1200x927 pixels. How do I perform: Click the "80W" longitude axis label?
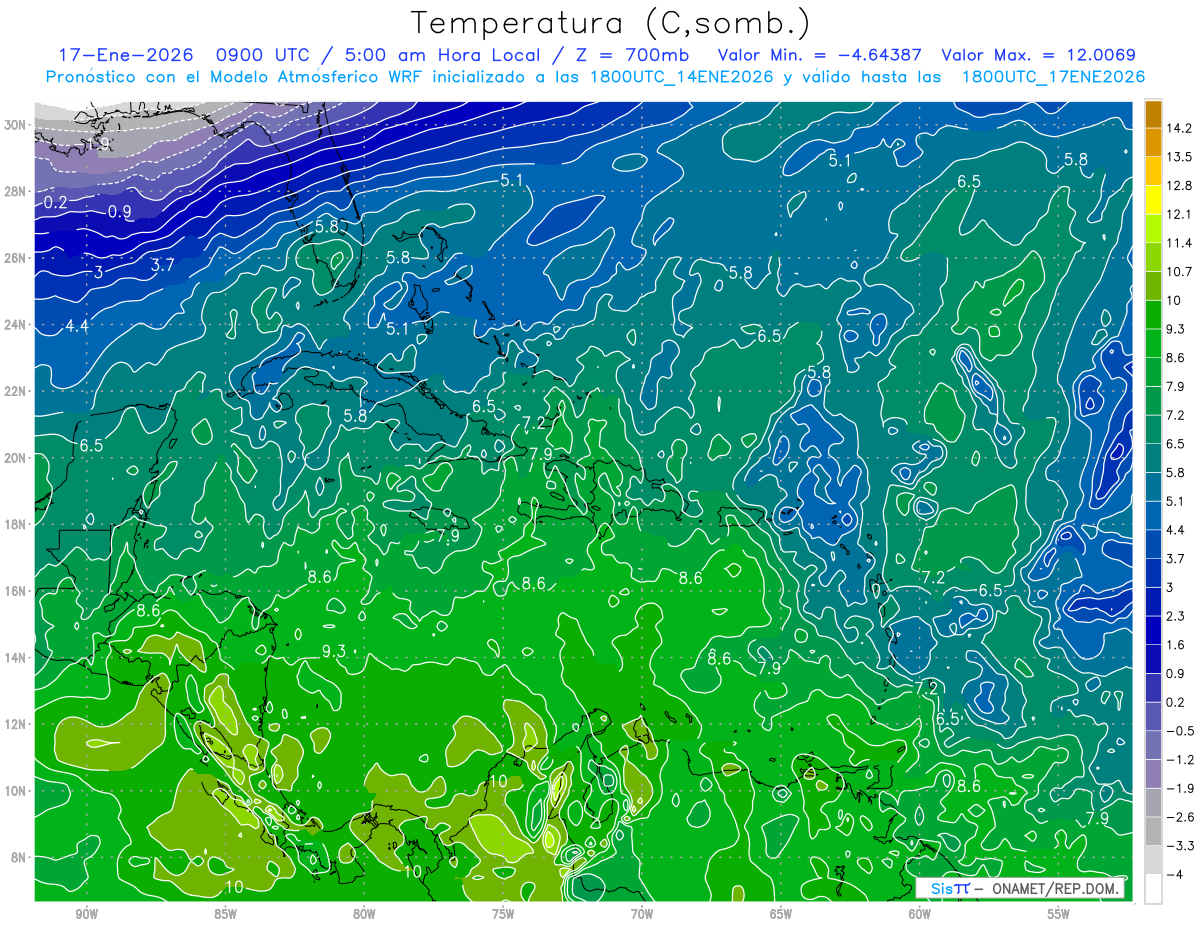[x=364, y=914]
